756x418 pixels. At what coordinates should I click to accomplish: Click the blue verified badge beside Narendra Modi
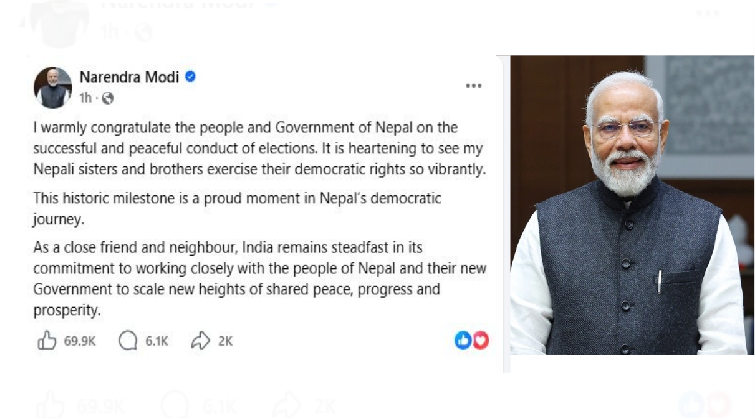tap(190, 77)
